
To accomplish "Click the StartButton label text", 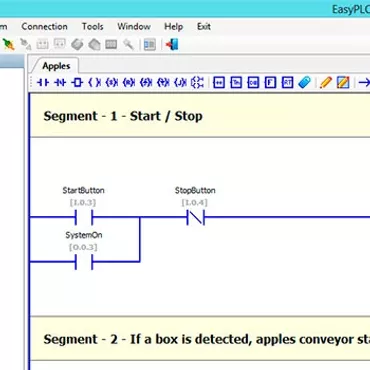I will click(84, 191).
